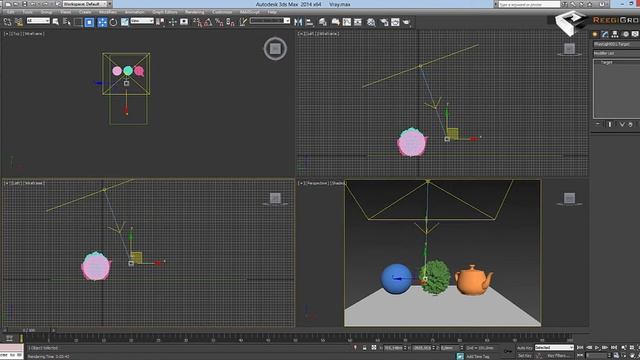Toggle the 3D Snaps button
Viewport: 640px width, 360px height.
pos(197,22)
